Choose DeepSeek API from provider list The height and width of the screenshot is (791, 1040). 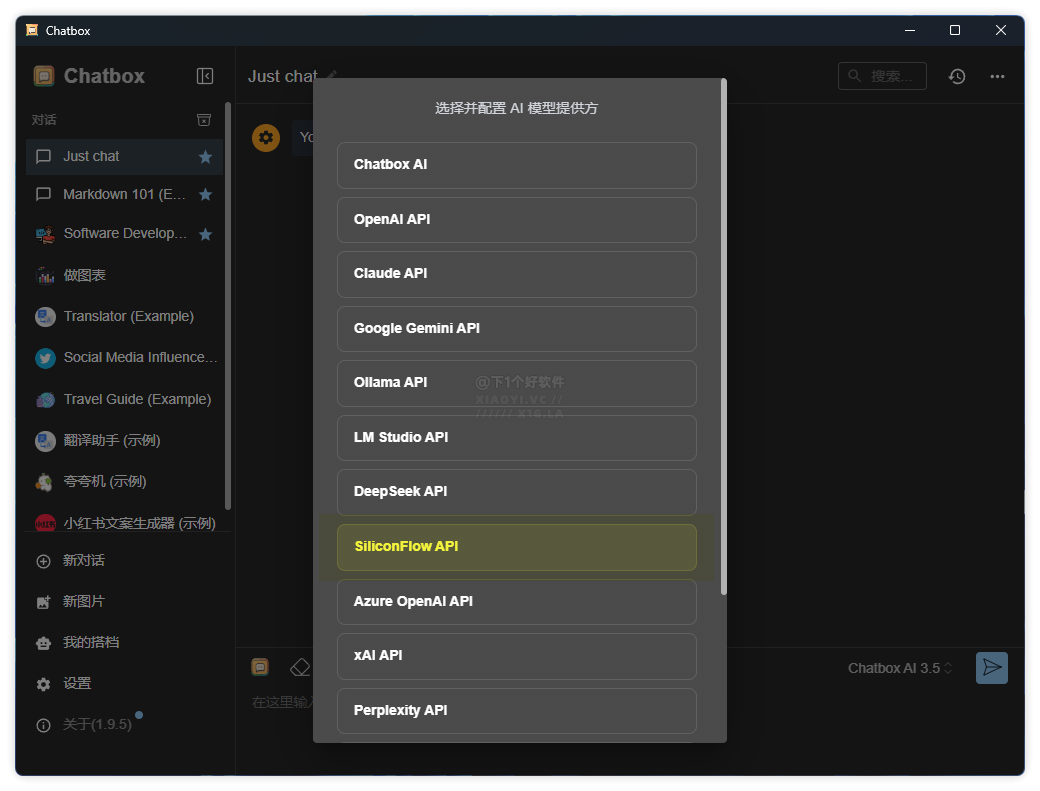tap(516, 492)
